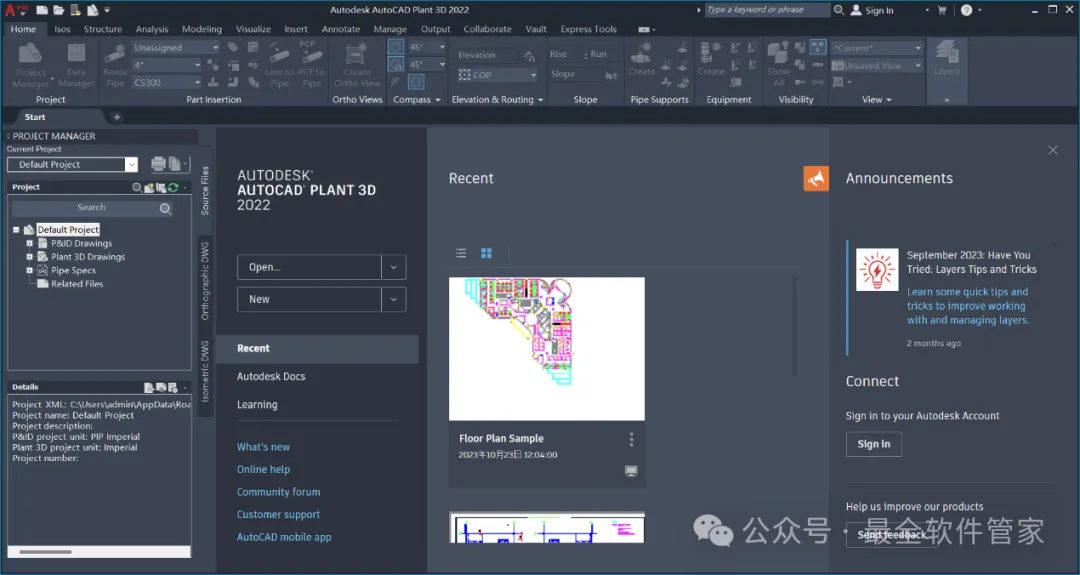Open the Online help link
The height and width of the screenshot is (575, 1080).
[263, 470]
